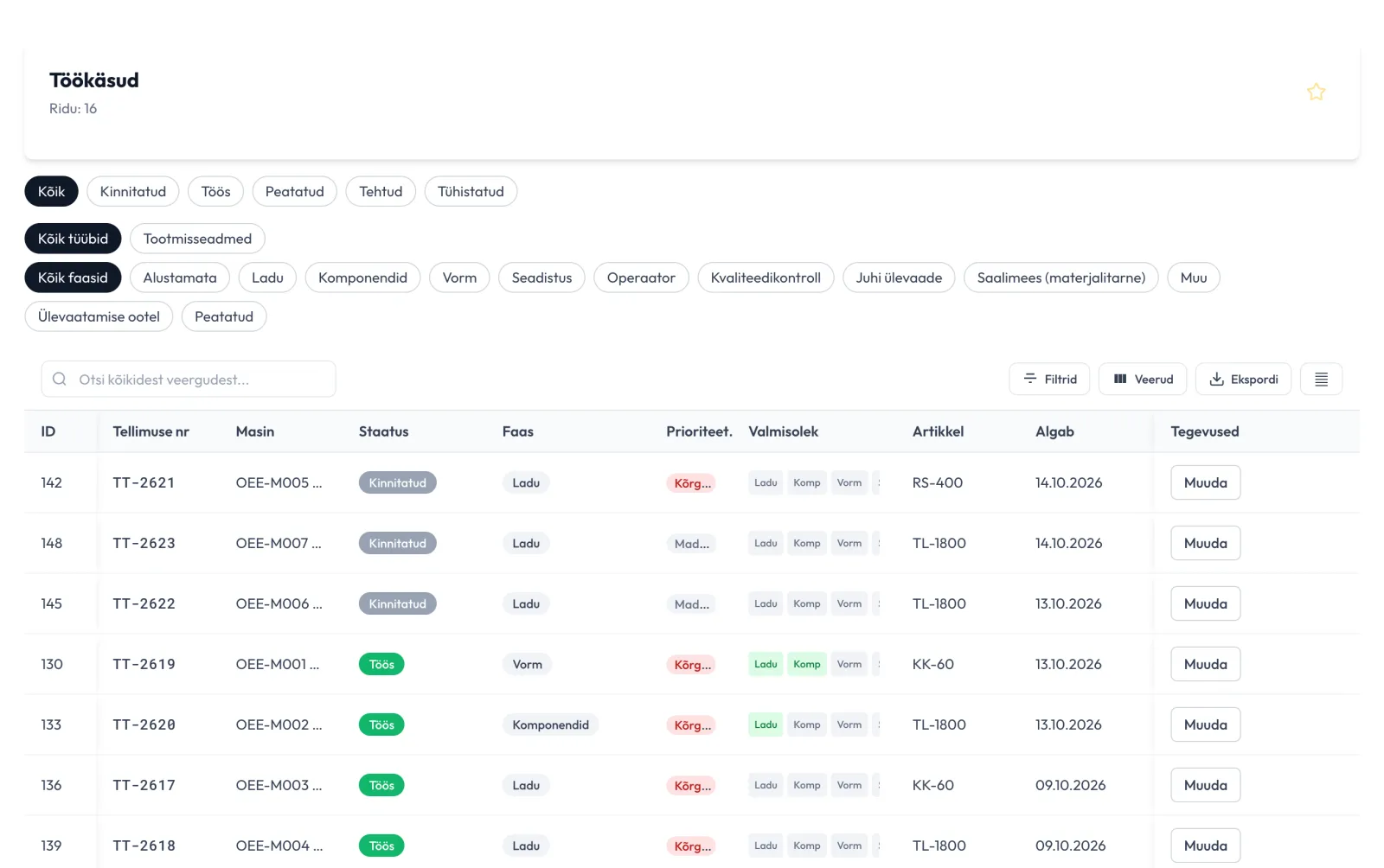1384x868 pixels.
Task: Filter by Vorm phase chip
Action: pos(459,278)
